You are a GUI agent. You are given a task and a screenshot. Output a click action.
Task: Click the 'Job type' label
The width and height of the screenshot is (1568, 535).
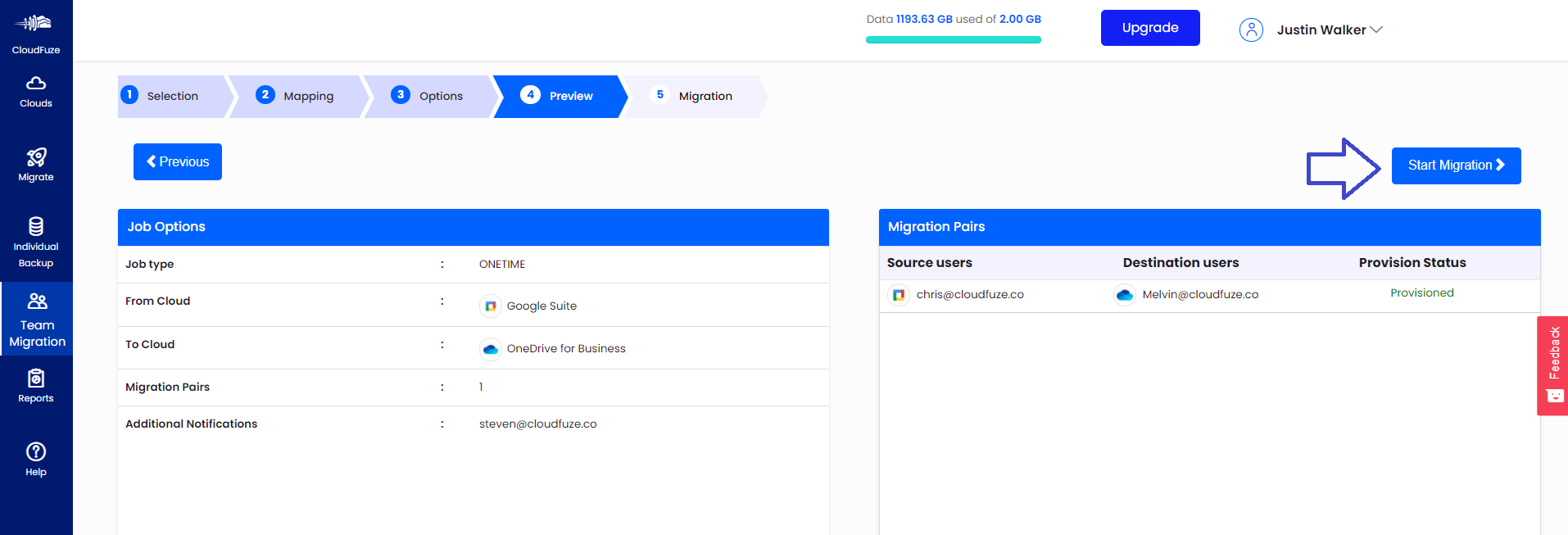point(150,264)
